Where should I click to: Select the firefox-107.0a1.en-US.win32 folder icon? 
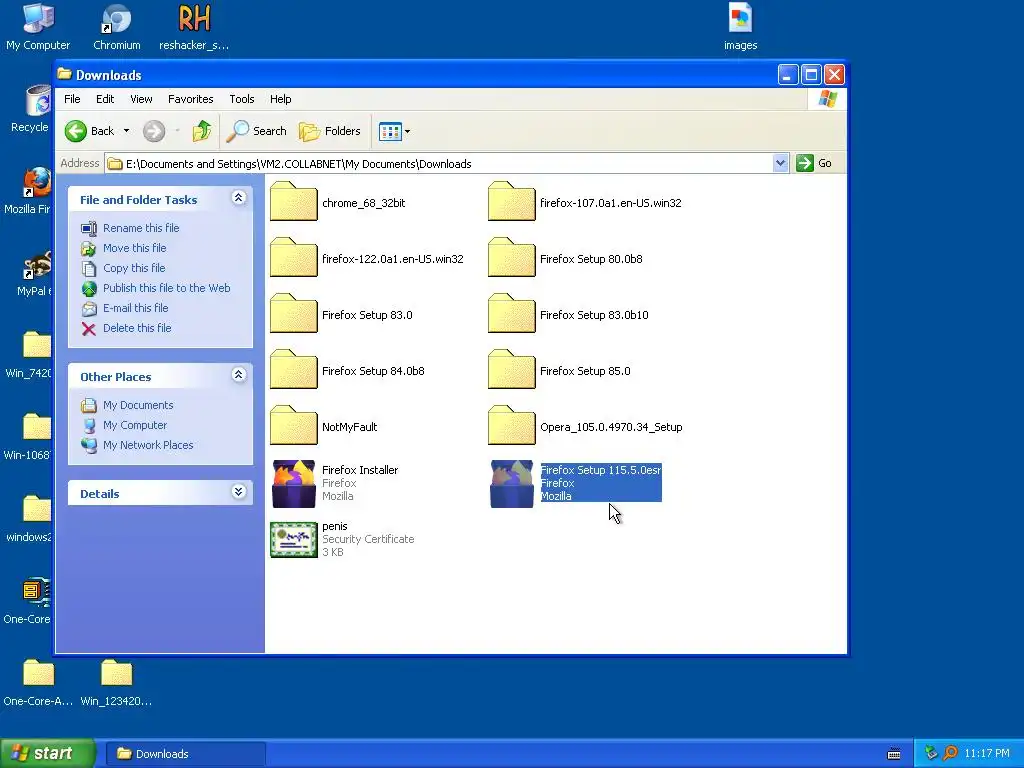coord(512,202)
